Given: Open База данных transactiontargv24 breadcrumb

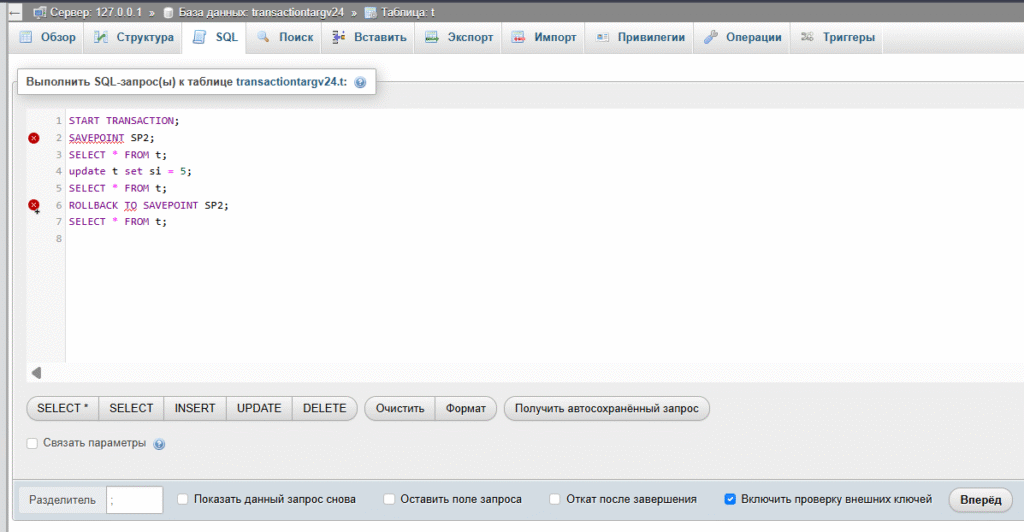Looking at the screenshot, I should point(261,12).
